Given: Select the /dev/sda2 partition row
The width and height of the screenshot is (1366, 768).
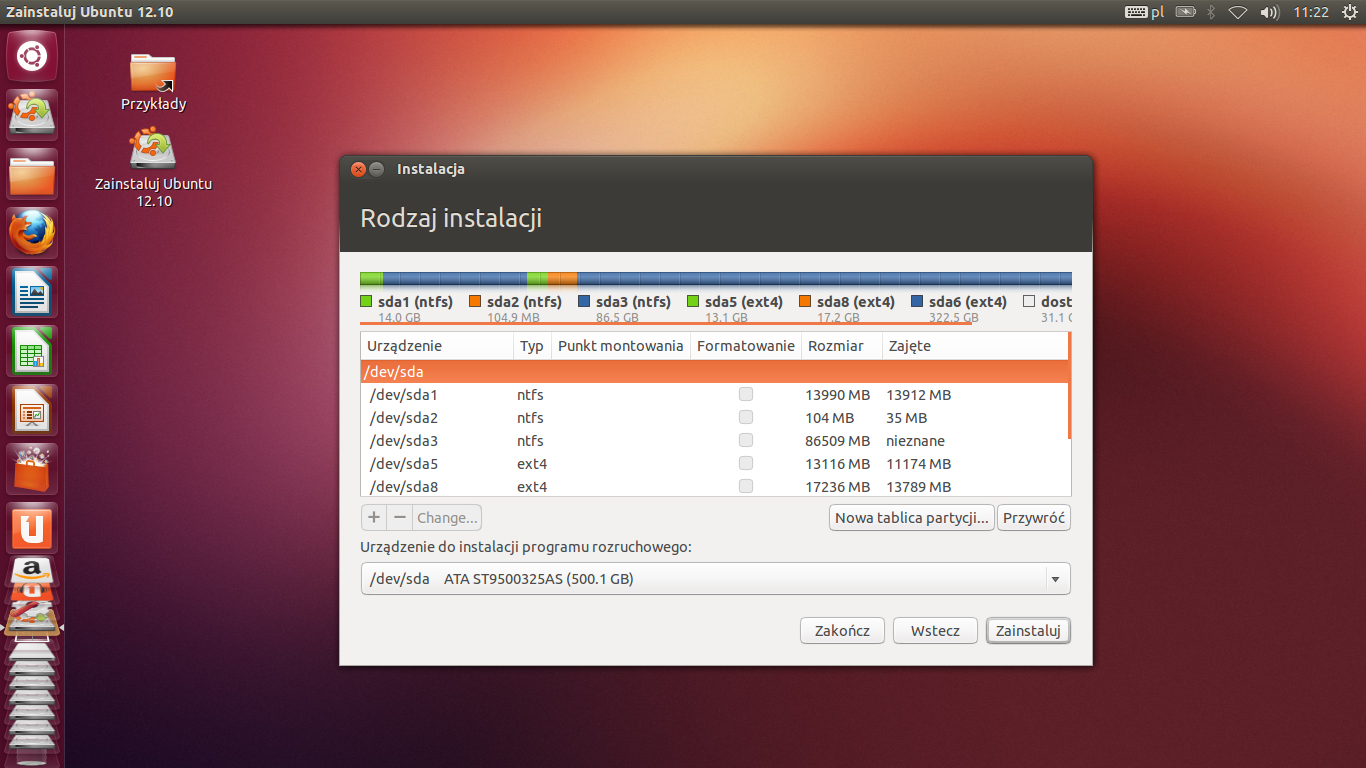Looking at the screenshot, I should (714, 417).
